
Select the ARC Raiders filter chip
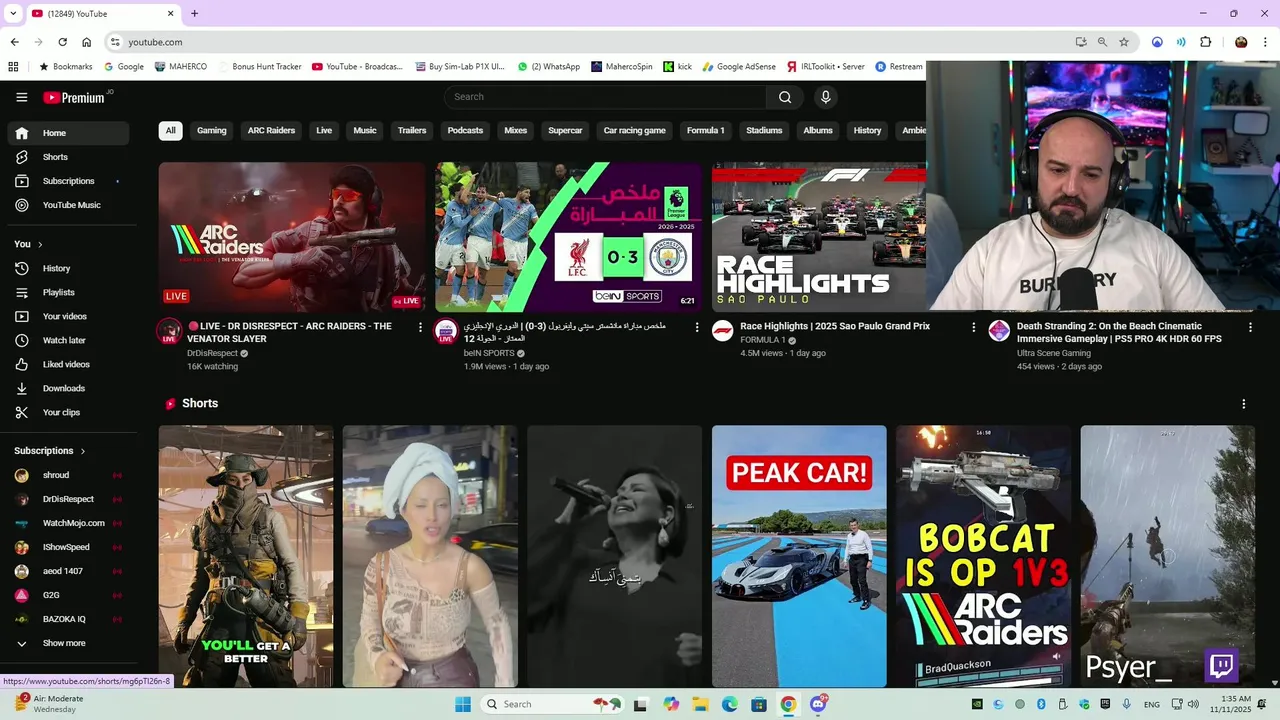pyautogui.click(x=271, y=130)
